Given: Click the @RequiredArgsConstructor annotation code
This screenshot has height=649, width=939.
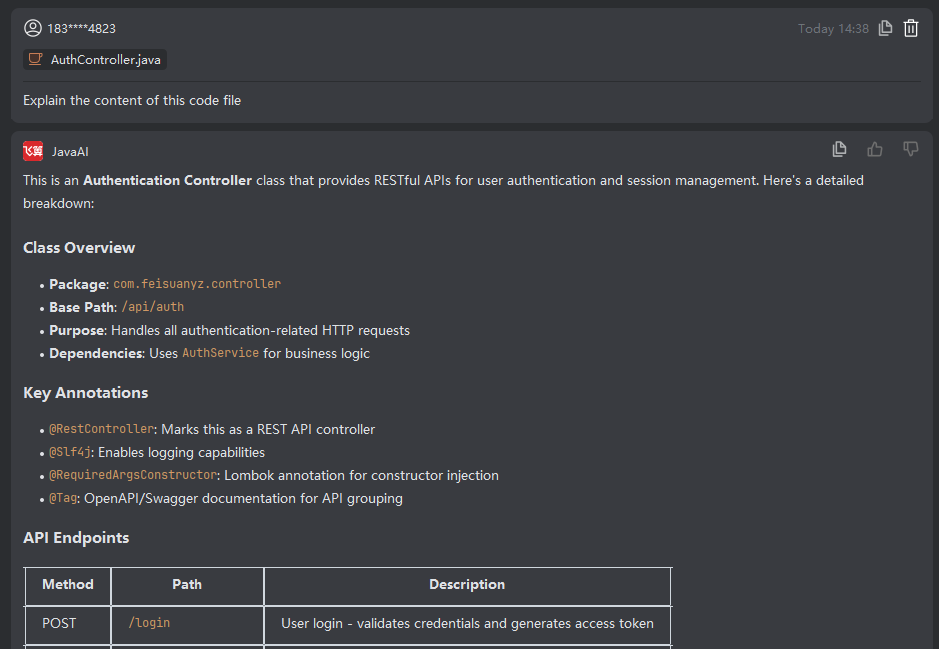Looking at the screenshot, I should tap(133, 475).
